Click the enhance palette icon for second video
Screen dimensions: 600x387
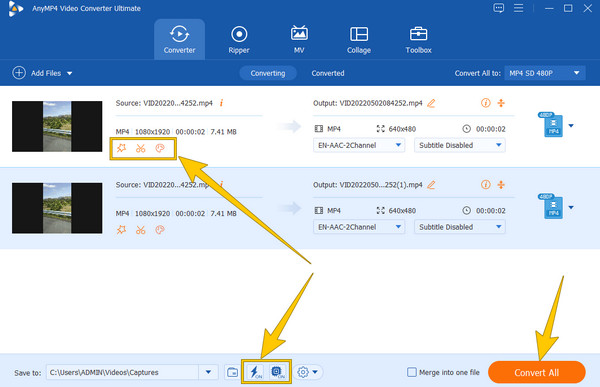[x=160, y=230]
